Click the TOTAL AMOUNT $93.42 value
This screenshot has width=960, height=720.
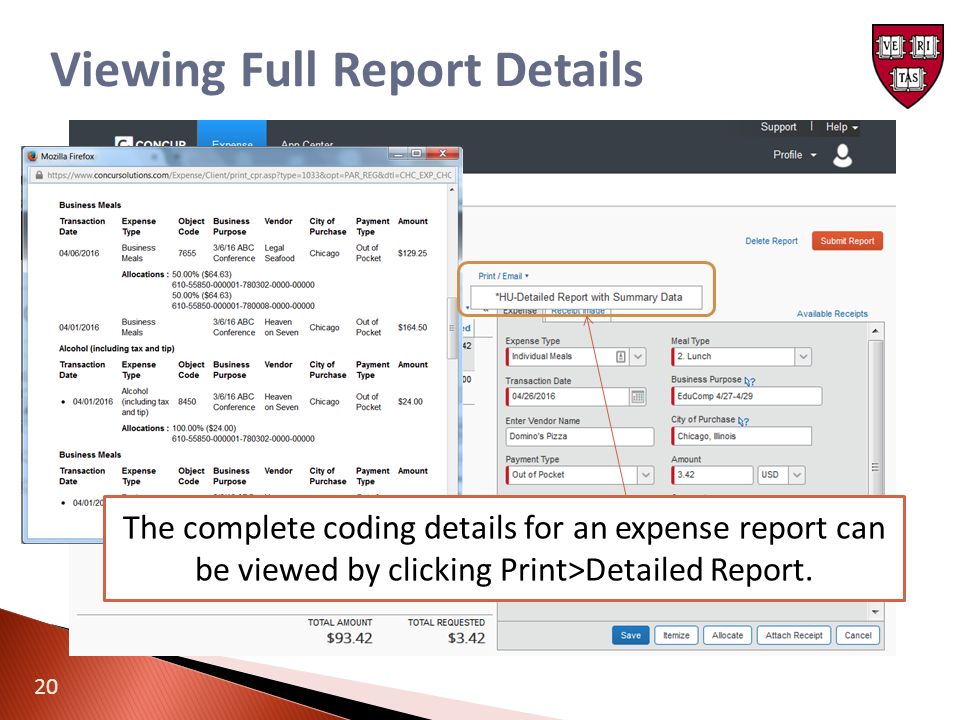point(349,638)
